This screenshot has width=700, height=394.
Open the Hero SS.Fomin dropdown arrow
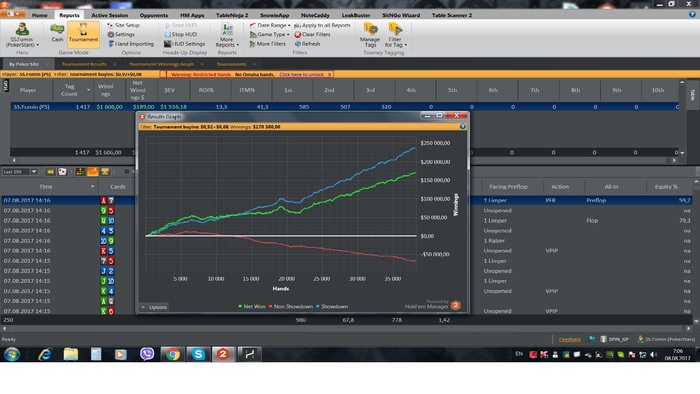pyautogui.click(x=38, y=45)
